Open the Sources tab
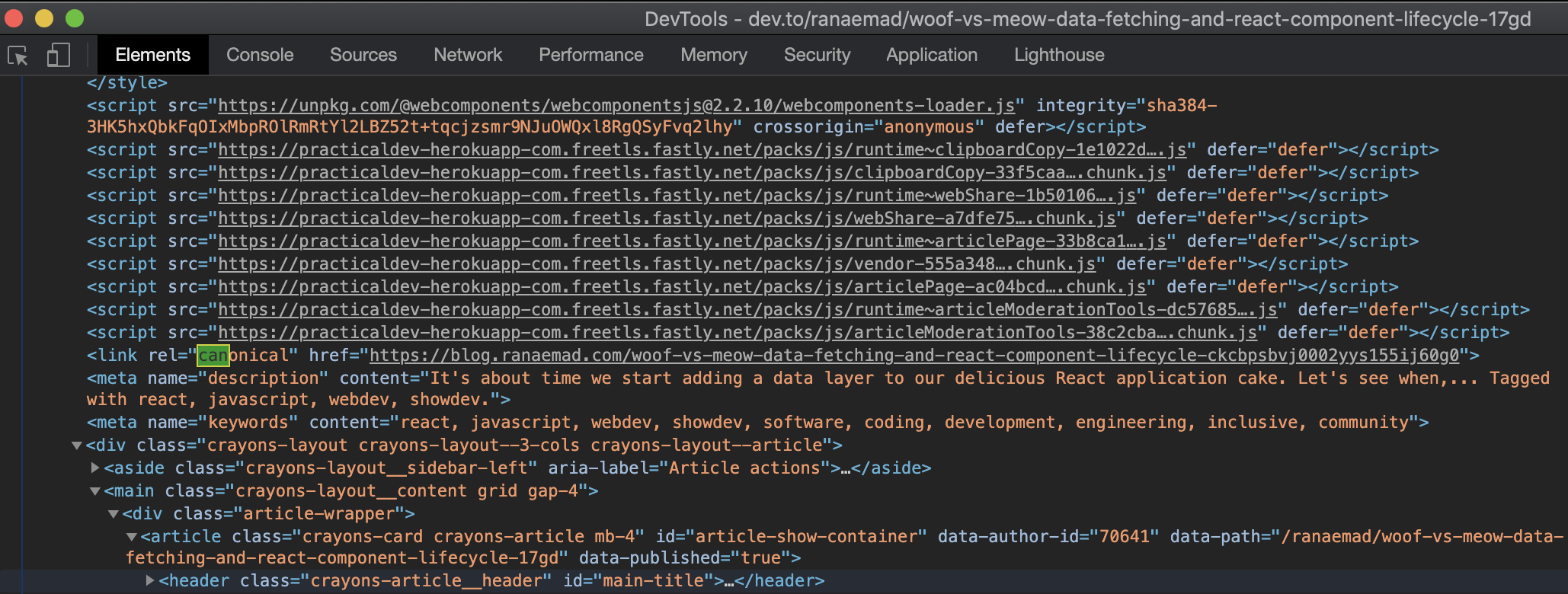Screen dimensions: 1568x594 [x=363, y=55]
